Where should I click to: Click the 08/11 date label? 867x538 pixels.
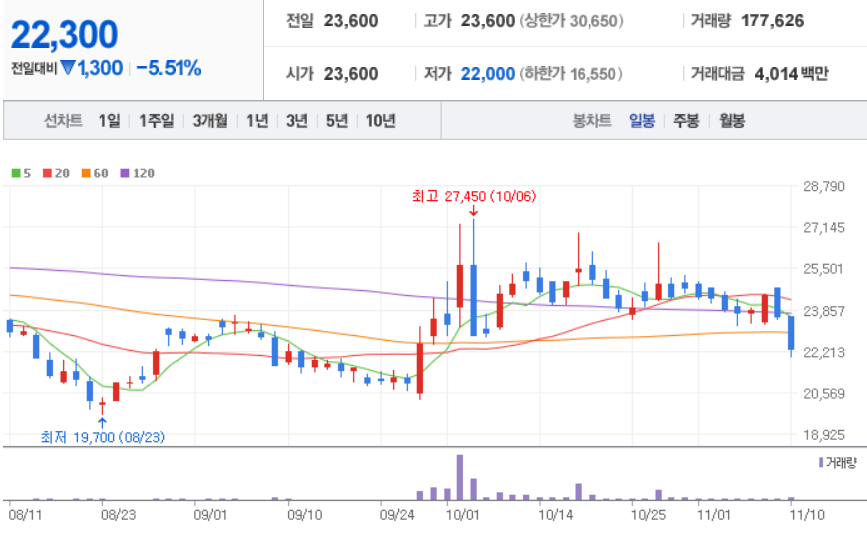pyautogui.click(x=25, y=515)
